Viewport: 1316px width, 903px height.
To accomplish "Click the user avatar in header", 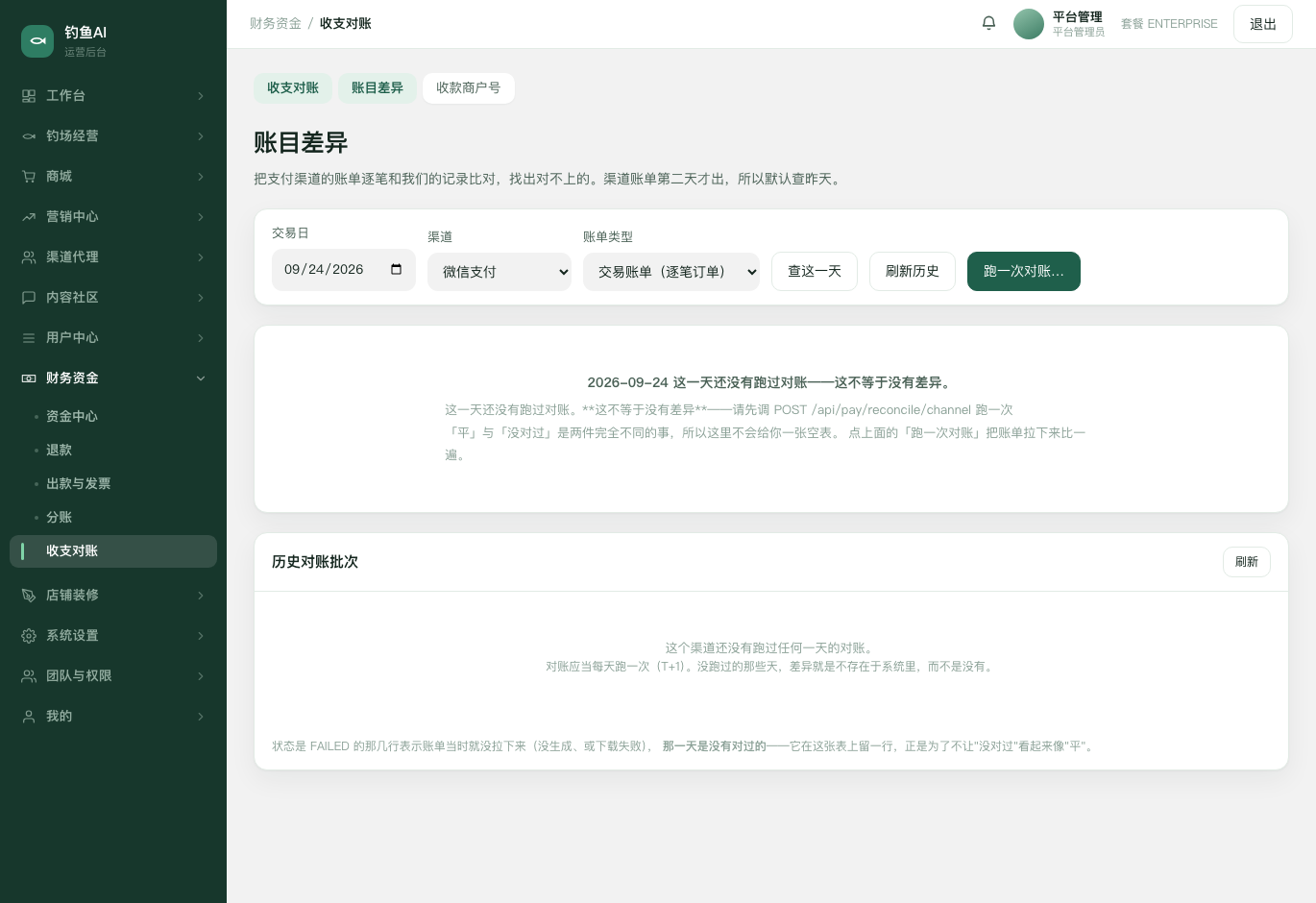I will (1029, 24).
